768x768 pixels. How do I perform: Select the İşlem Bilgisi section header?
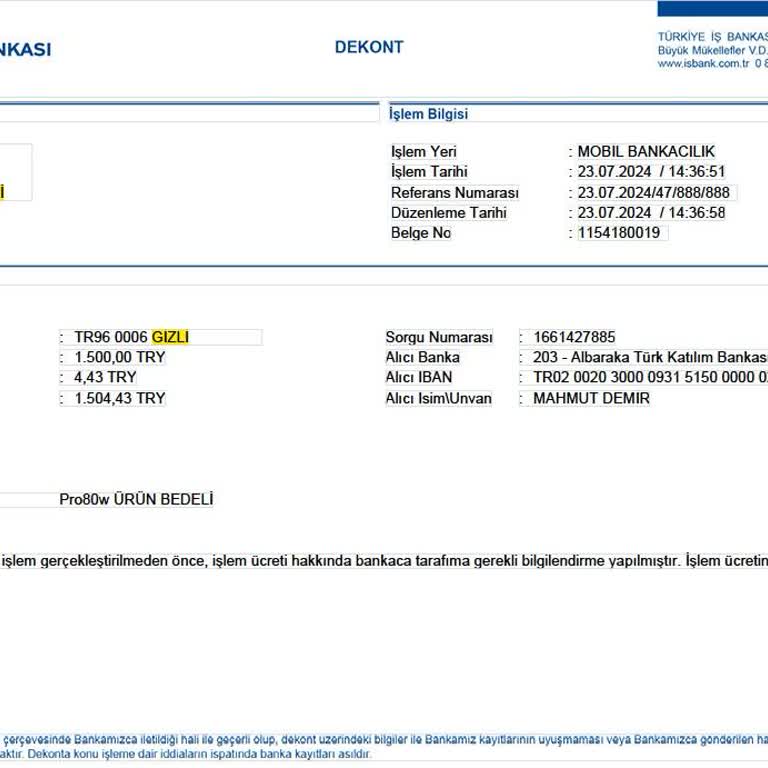[428, 114]
